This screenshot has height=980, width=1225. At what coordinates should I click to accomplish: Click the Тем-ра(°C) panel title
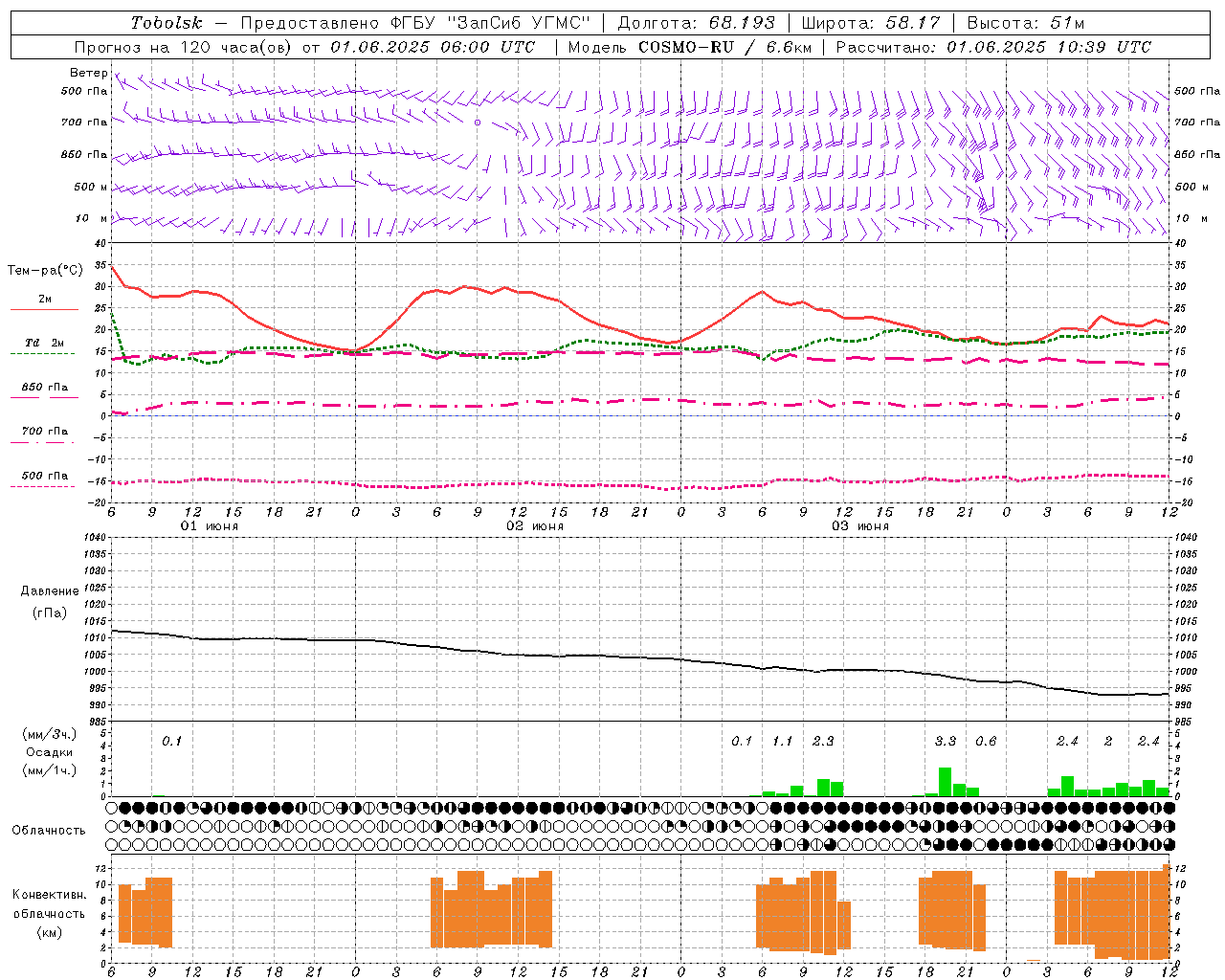click(45, 271)
